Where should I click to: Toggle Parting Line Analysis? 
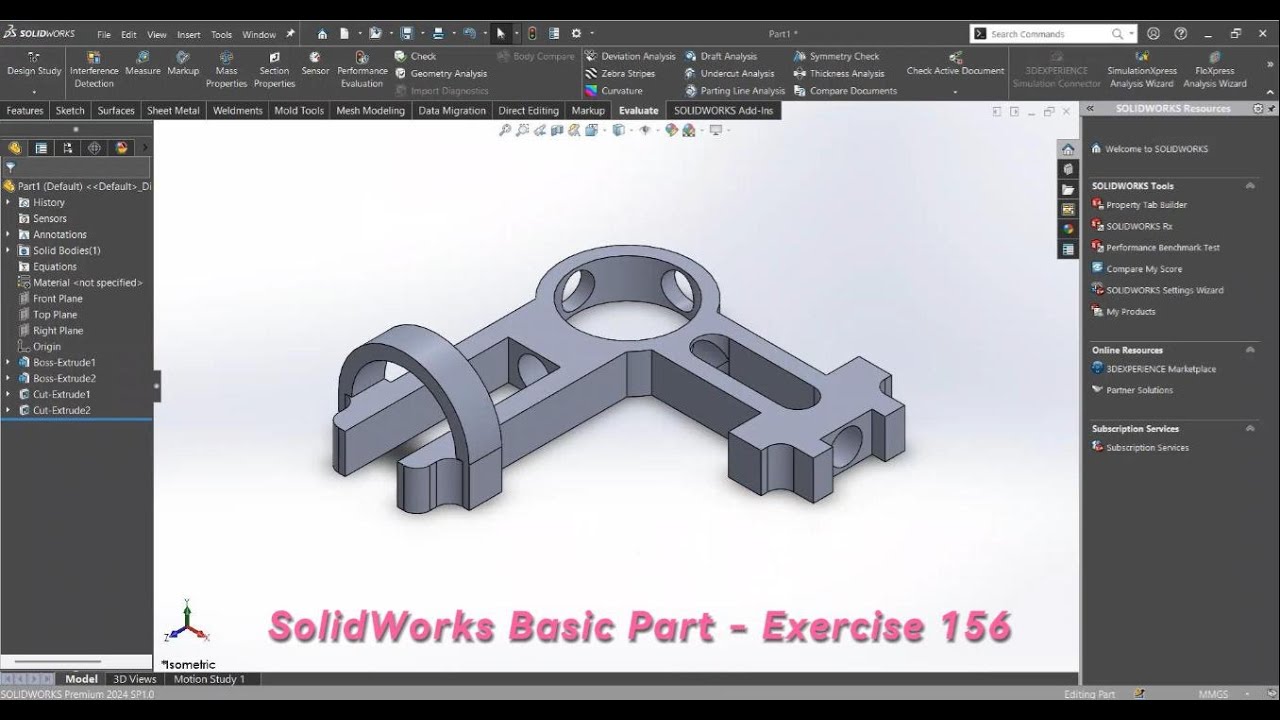tap(735, 90)
